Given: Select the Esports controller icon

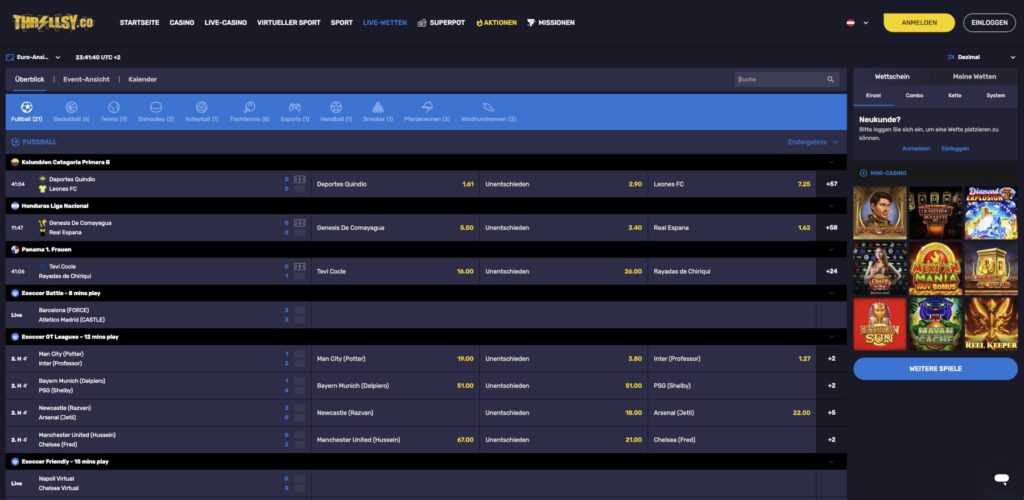Looking at the screenshot, I should coord(295,107).
